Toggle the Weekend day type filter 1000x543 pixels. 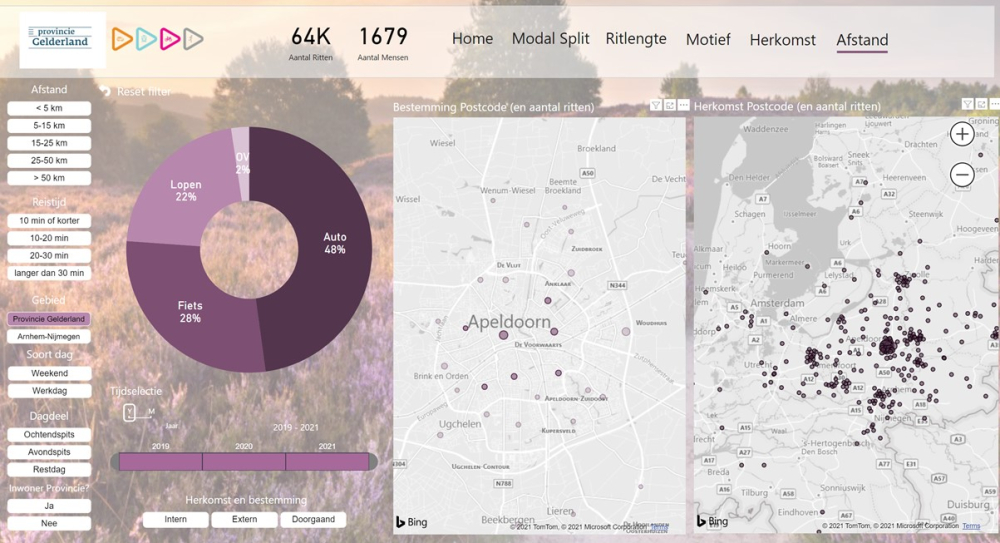(49, 373)
